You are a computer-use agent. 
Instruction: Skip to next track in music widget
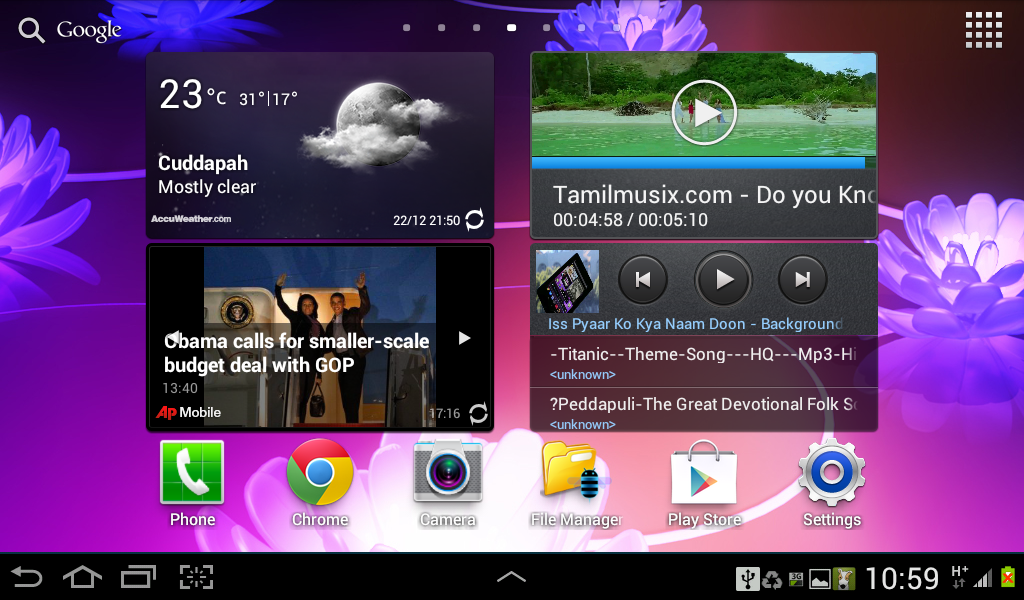(x=803, y=279)
